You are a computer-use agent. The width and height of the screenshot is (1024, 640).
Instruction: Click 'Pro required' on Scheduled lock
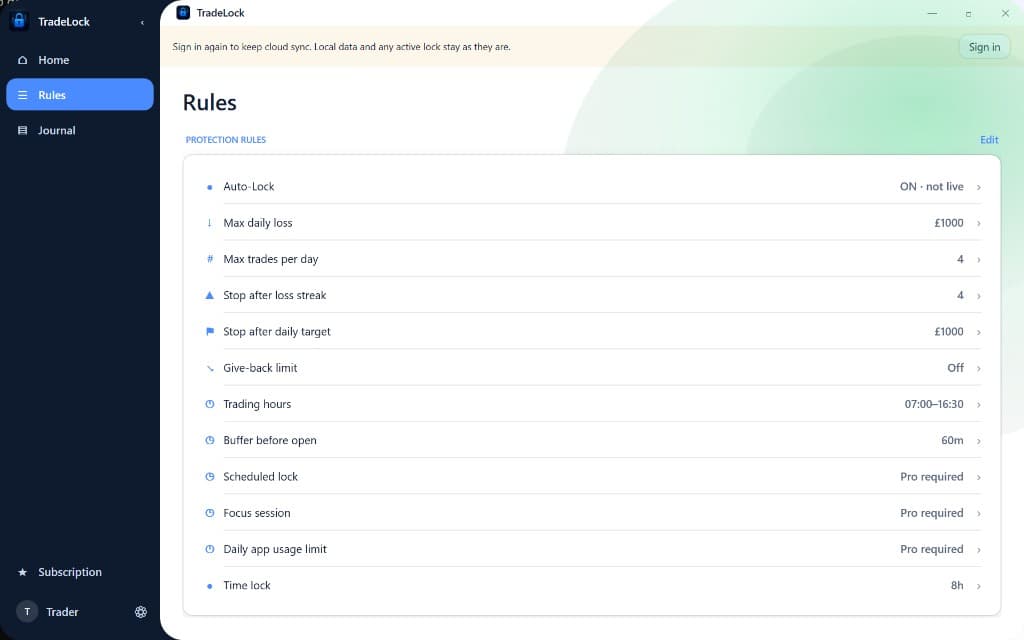(931, 477)
